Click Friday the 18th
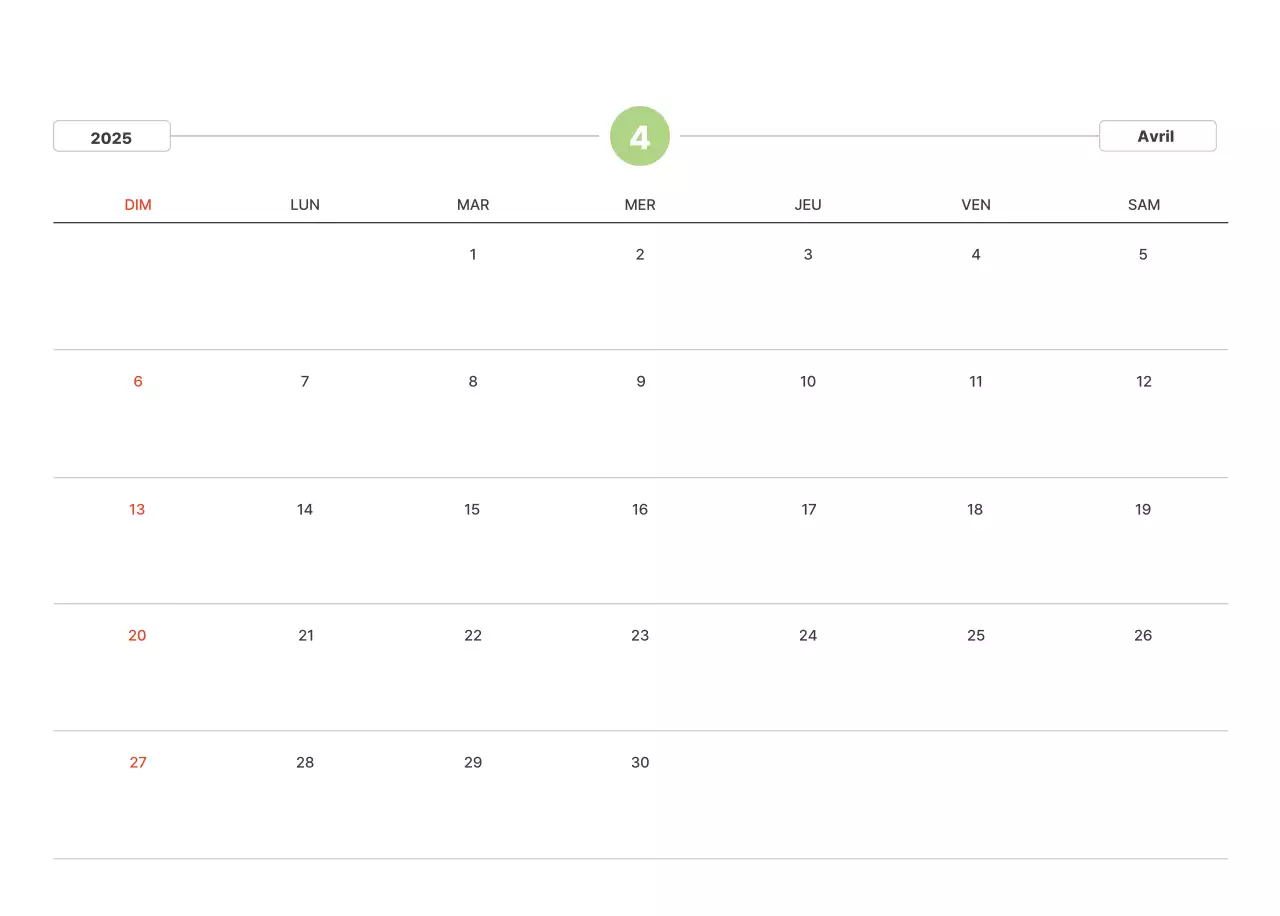 coord(975,510)
